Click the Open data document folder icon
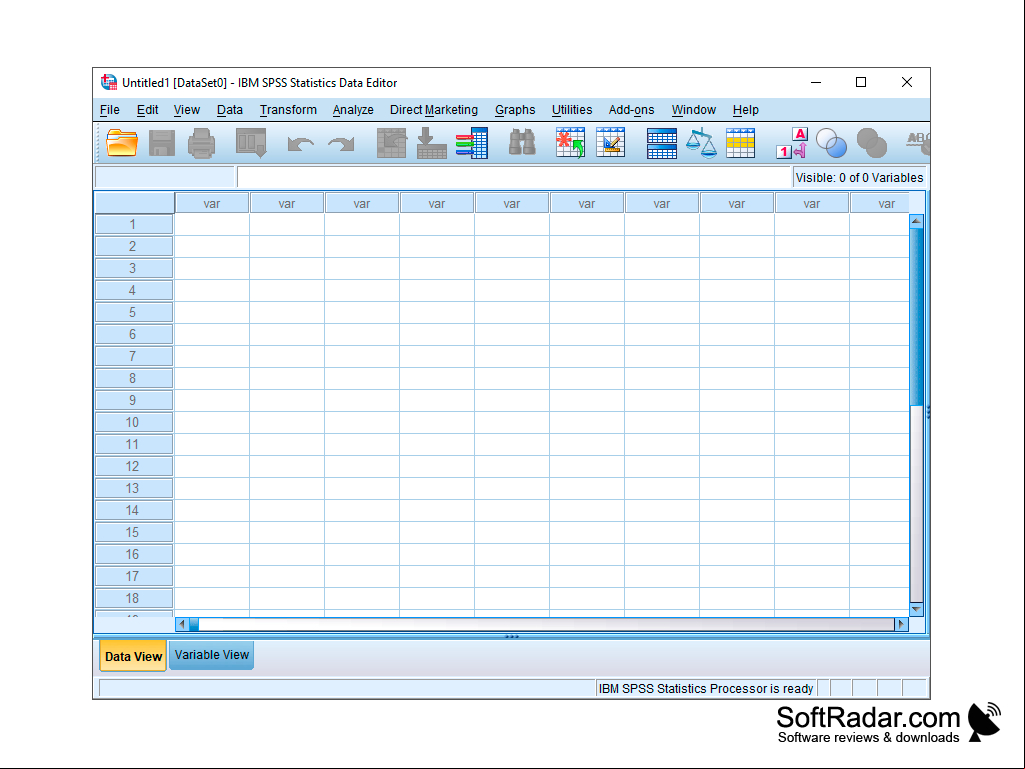This screenshot has height=769, width=1025. pos(122,143)
